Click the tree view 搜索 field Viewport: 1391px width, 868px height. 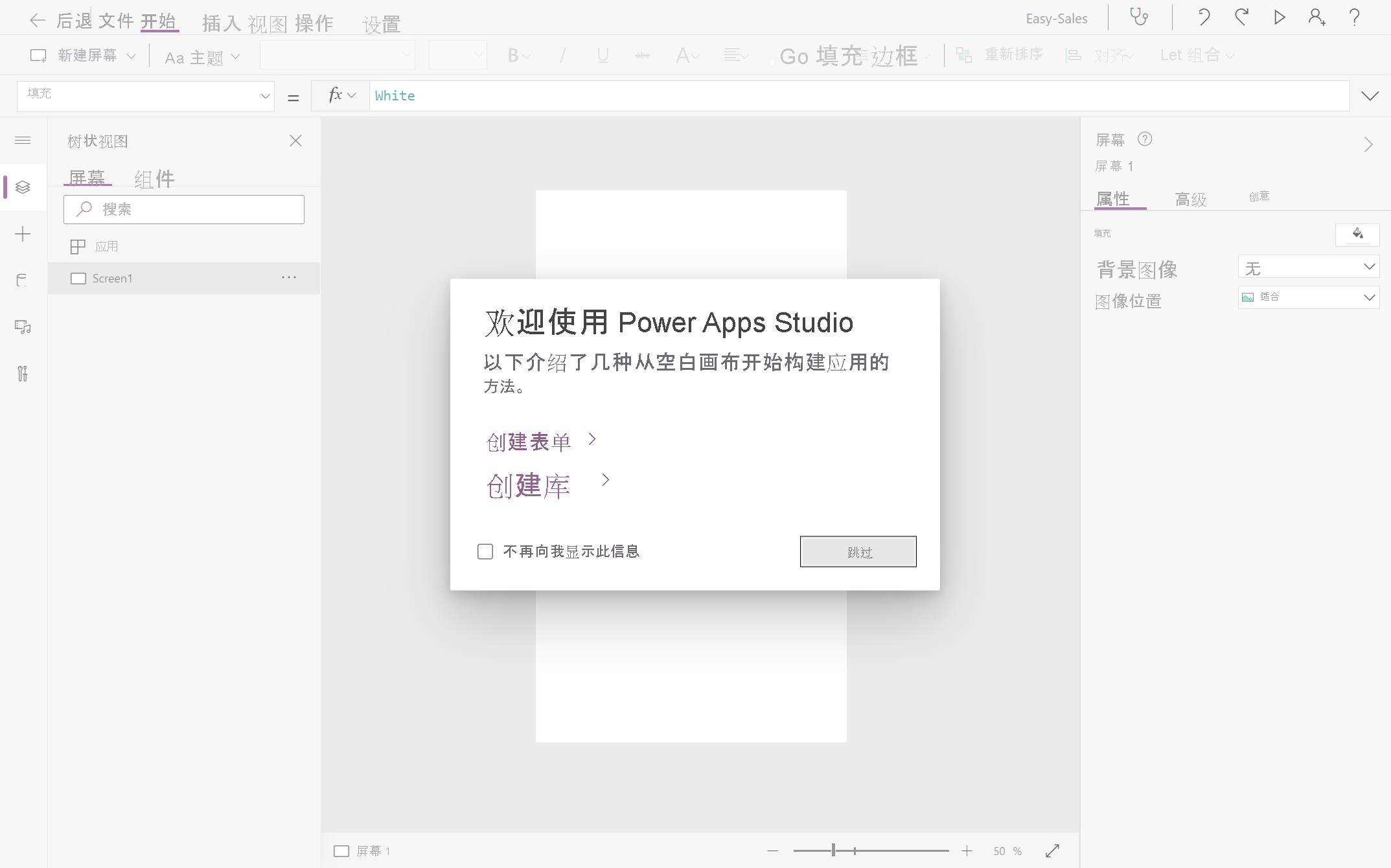pos(184,209)
